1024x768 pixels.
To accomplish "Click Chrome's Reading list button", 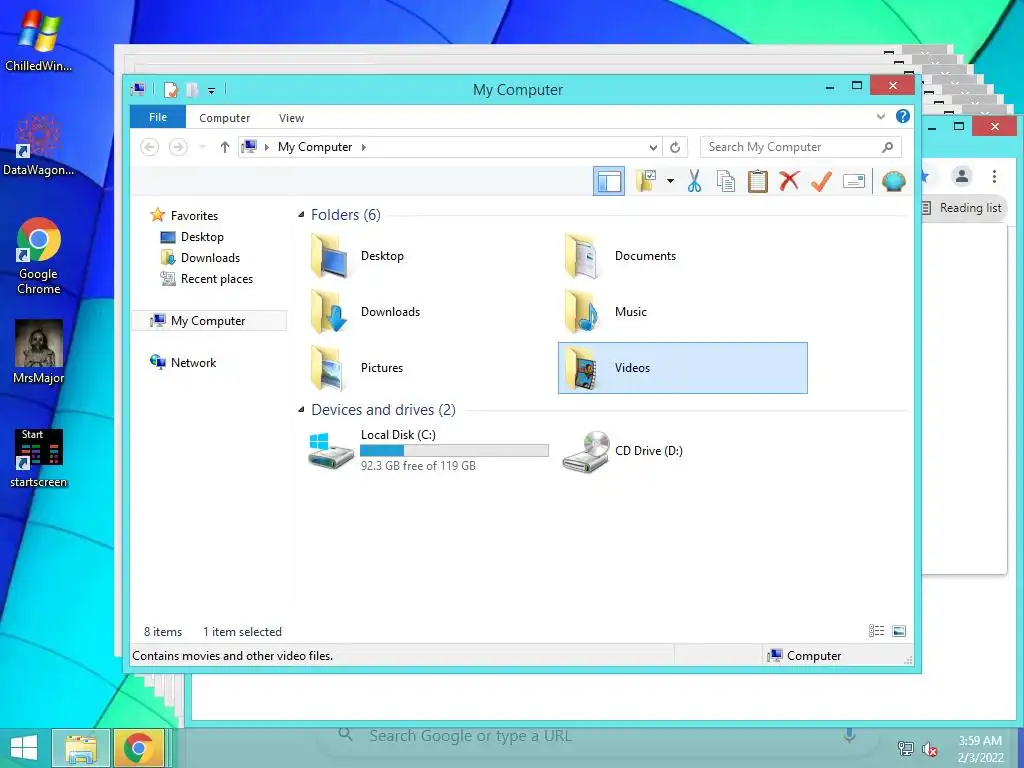I will click(962, 208).
